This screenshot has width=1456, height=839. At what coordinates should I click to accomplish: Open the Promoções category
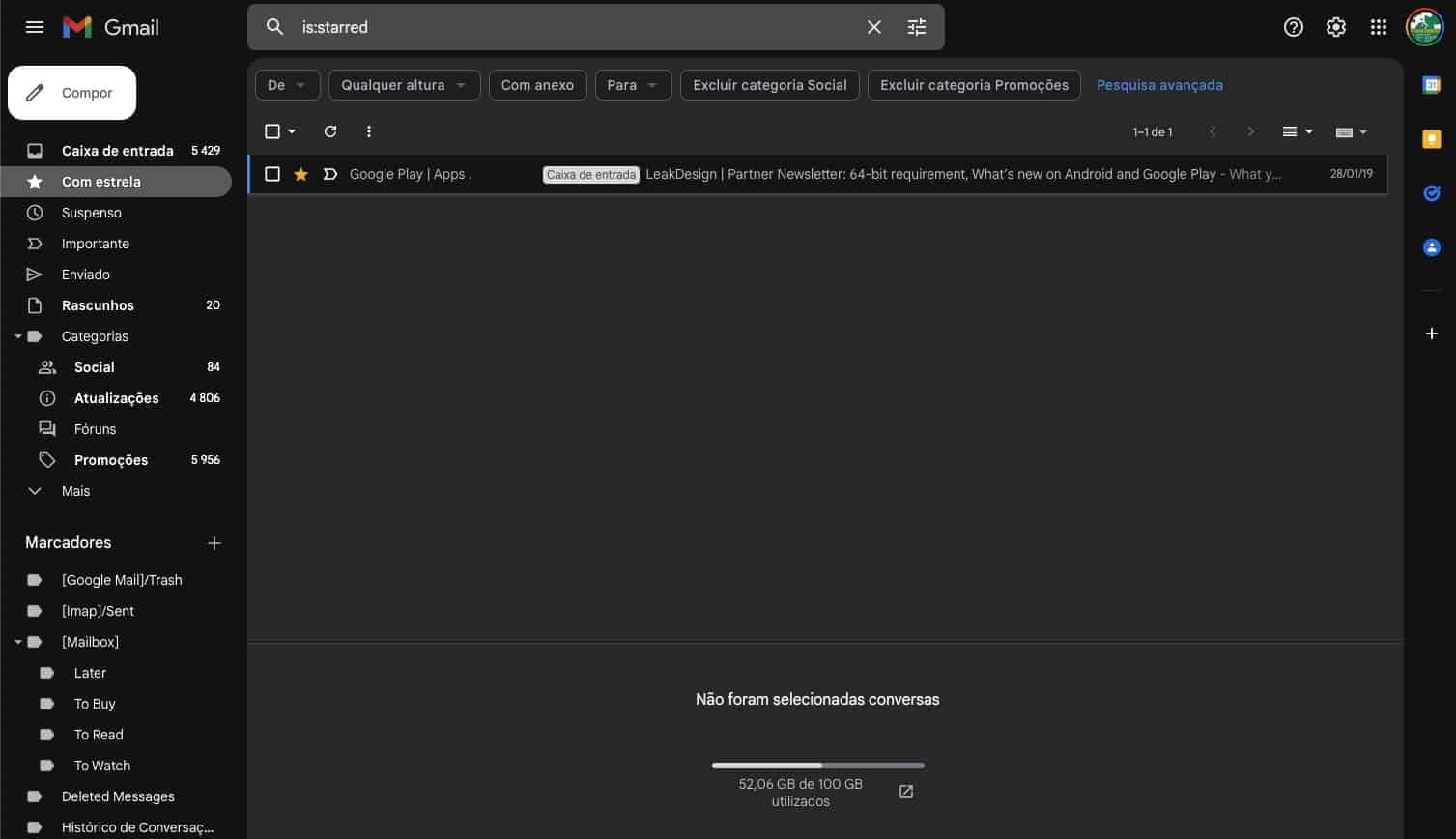click(110, 459)
